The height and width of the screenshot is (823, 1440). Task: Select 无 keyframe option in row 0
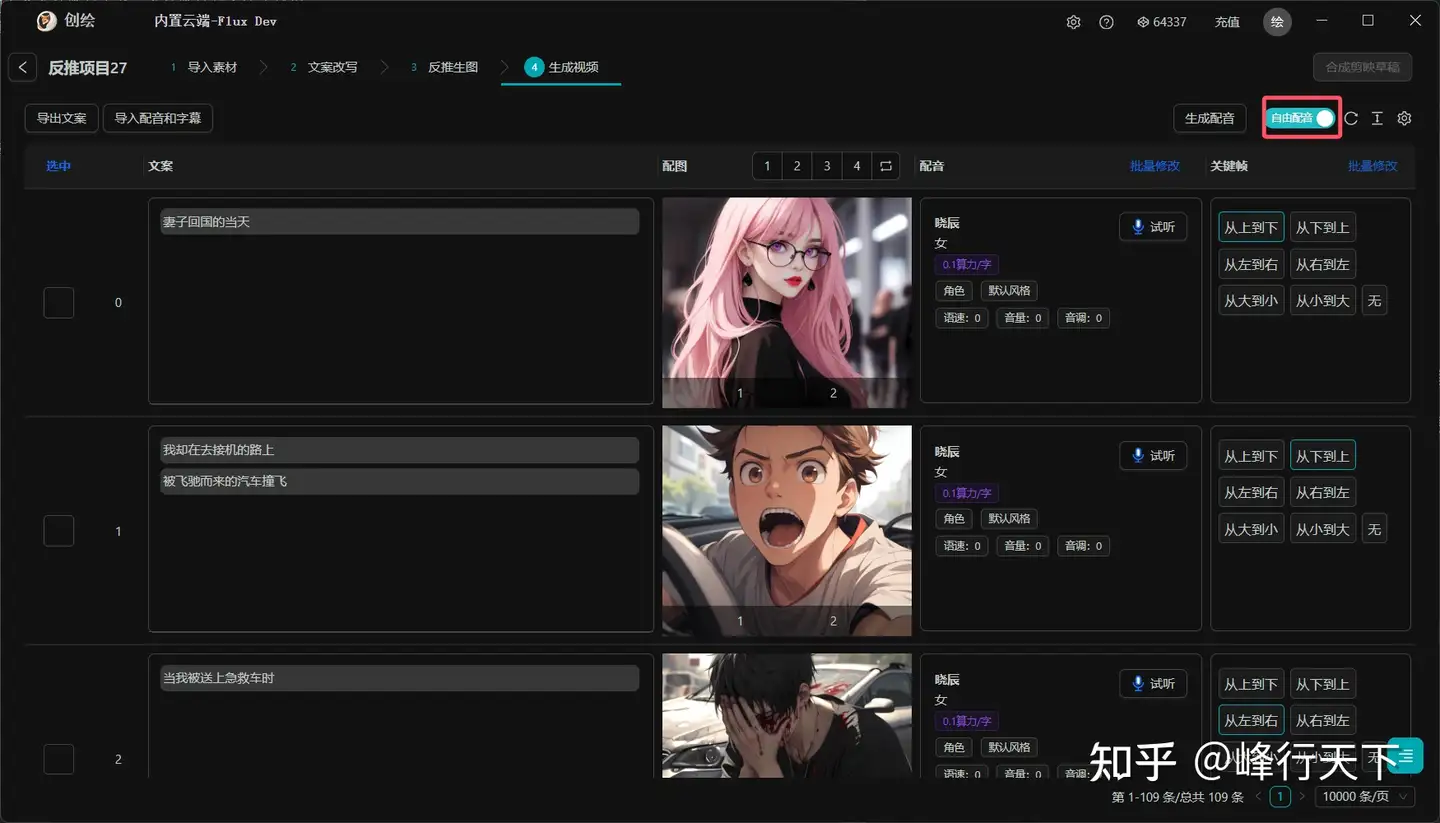1374,300
